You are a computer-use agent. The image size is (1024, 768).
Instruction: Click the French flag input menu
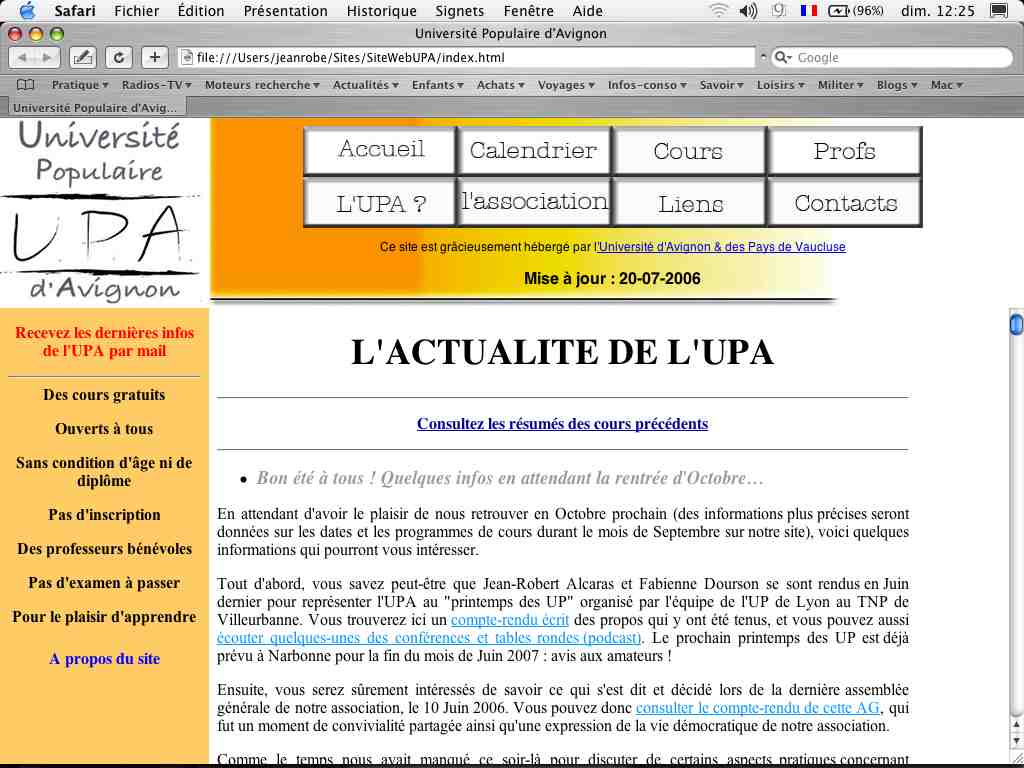click(x=808, y=10)
